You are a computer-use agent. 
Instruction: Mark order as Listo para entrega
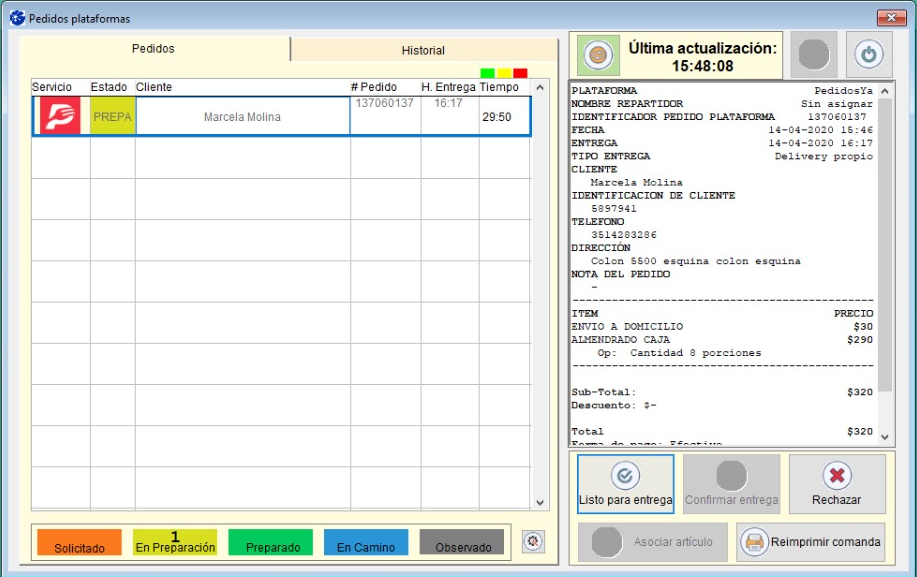[x=626, y=484]
